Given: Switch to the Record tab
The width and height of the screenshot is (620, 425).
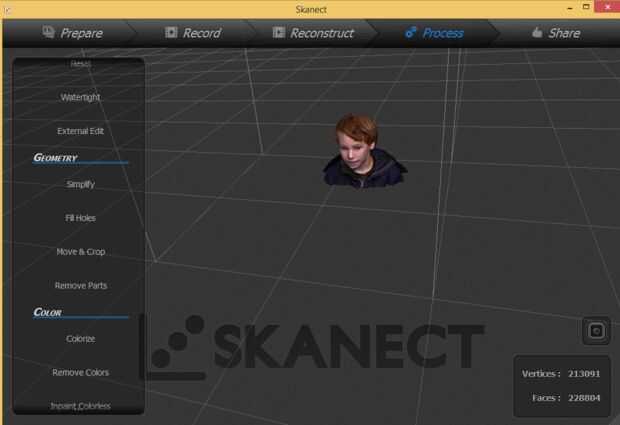Looking at the screenshot, I should 193,33.
